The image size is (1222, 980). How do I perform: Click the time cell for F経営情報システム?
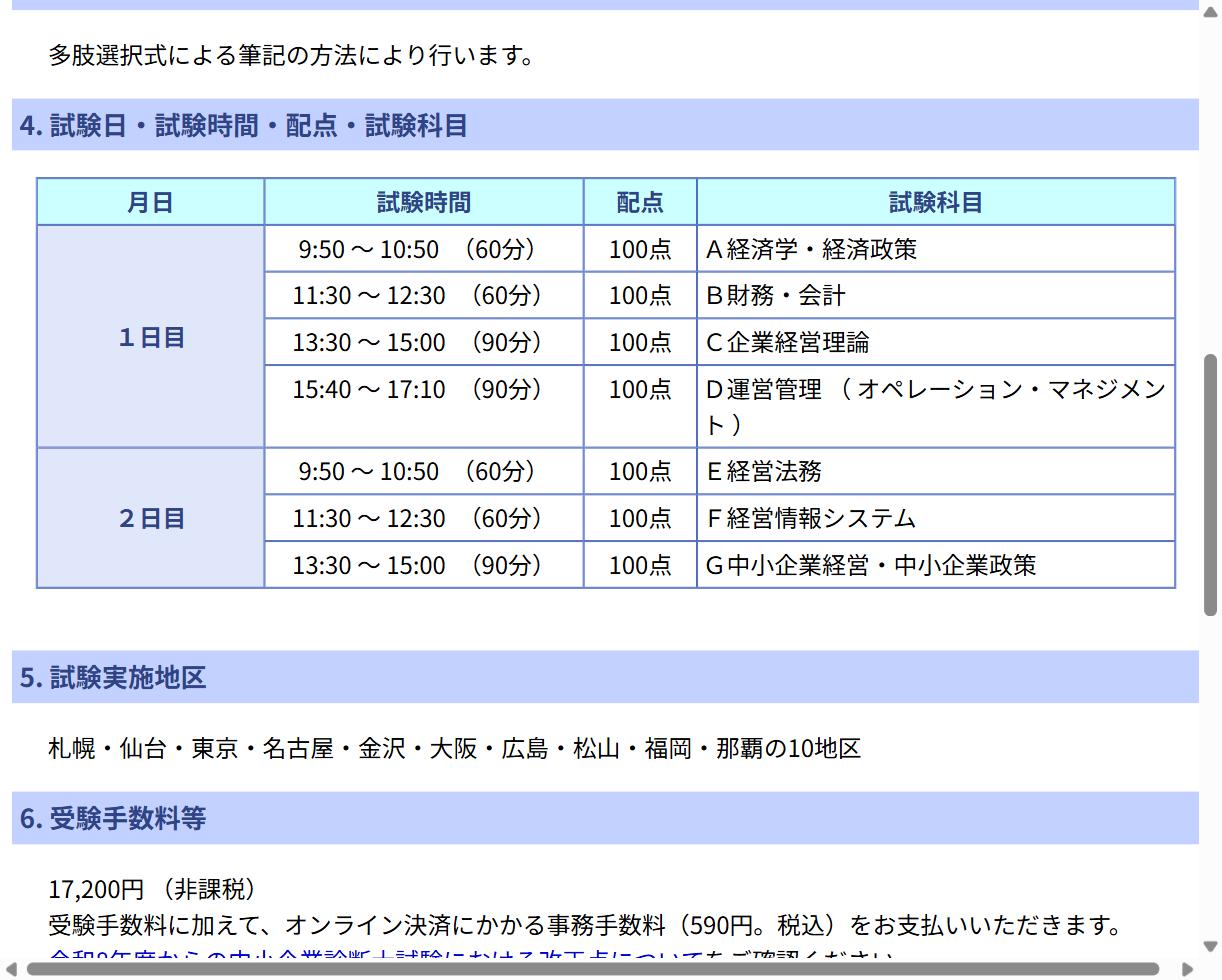(x=424, y=518)
